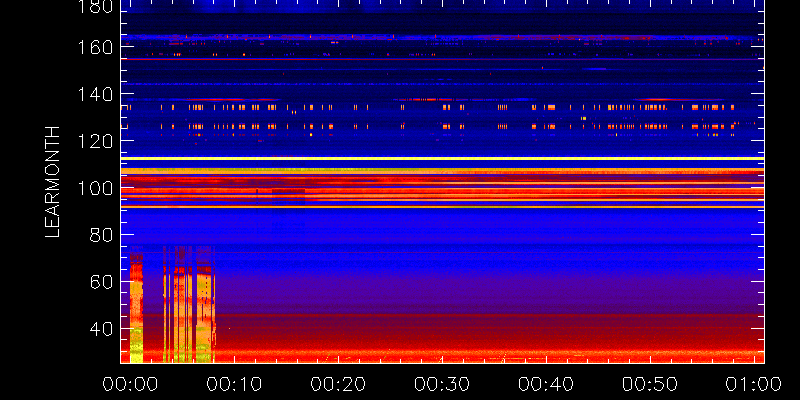Click the 00:10 time axis label
800x400 pixels.
coord(234,384)
